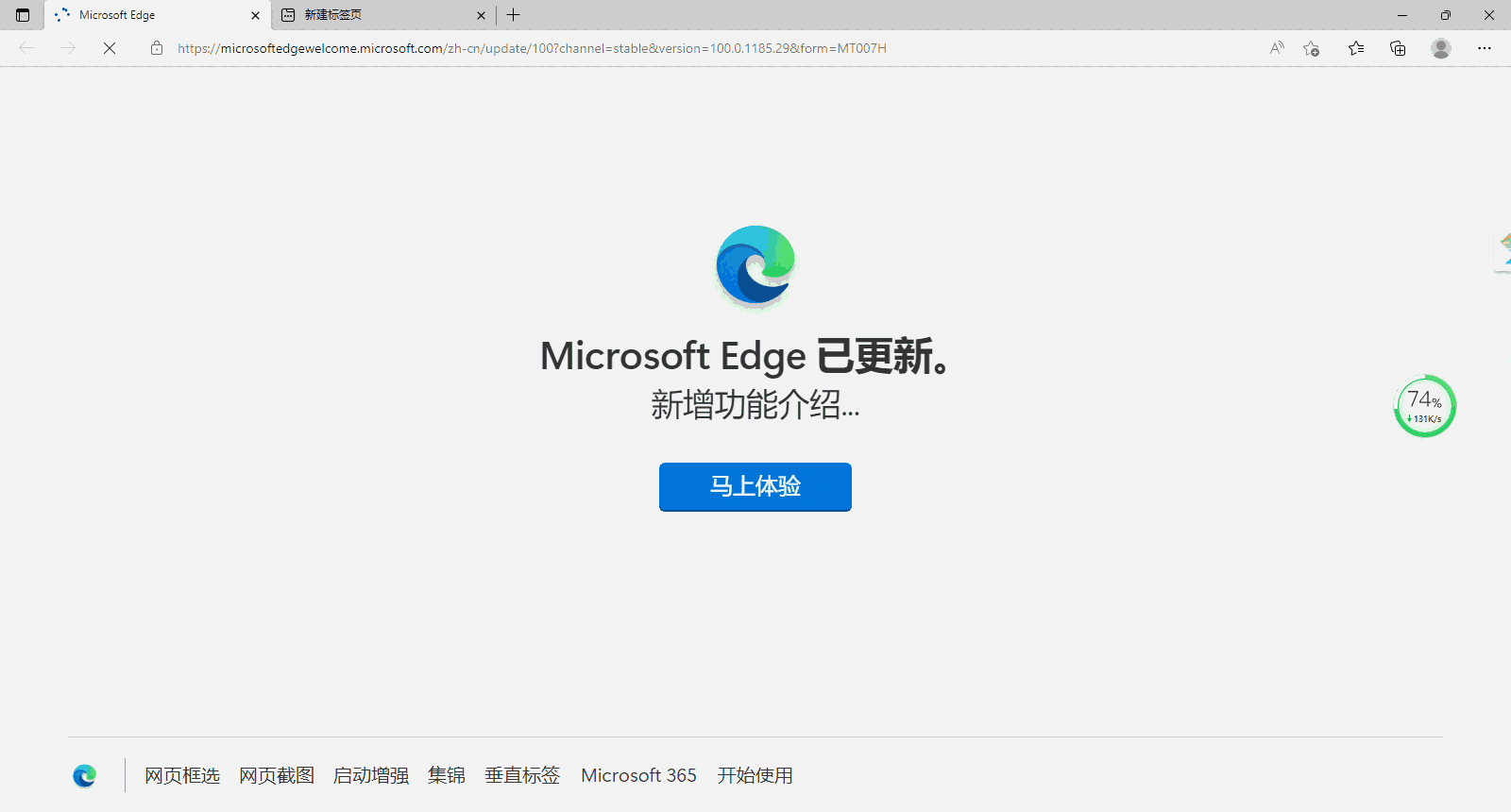Open the Collections panel
Viewport: 1511px width, 812px height.
click(x=1398, y=48)
